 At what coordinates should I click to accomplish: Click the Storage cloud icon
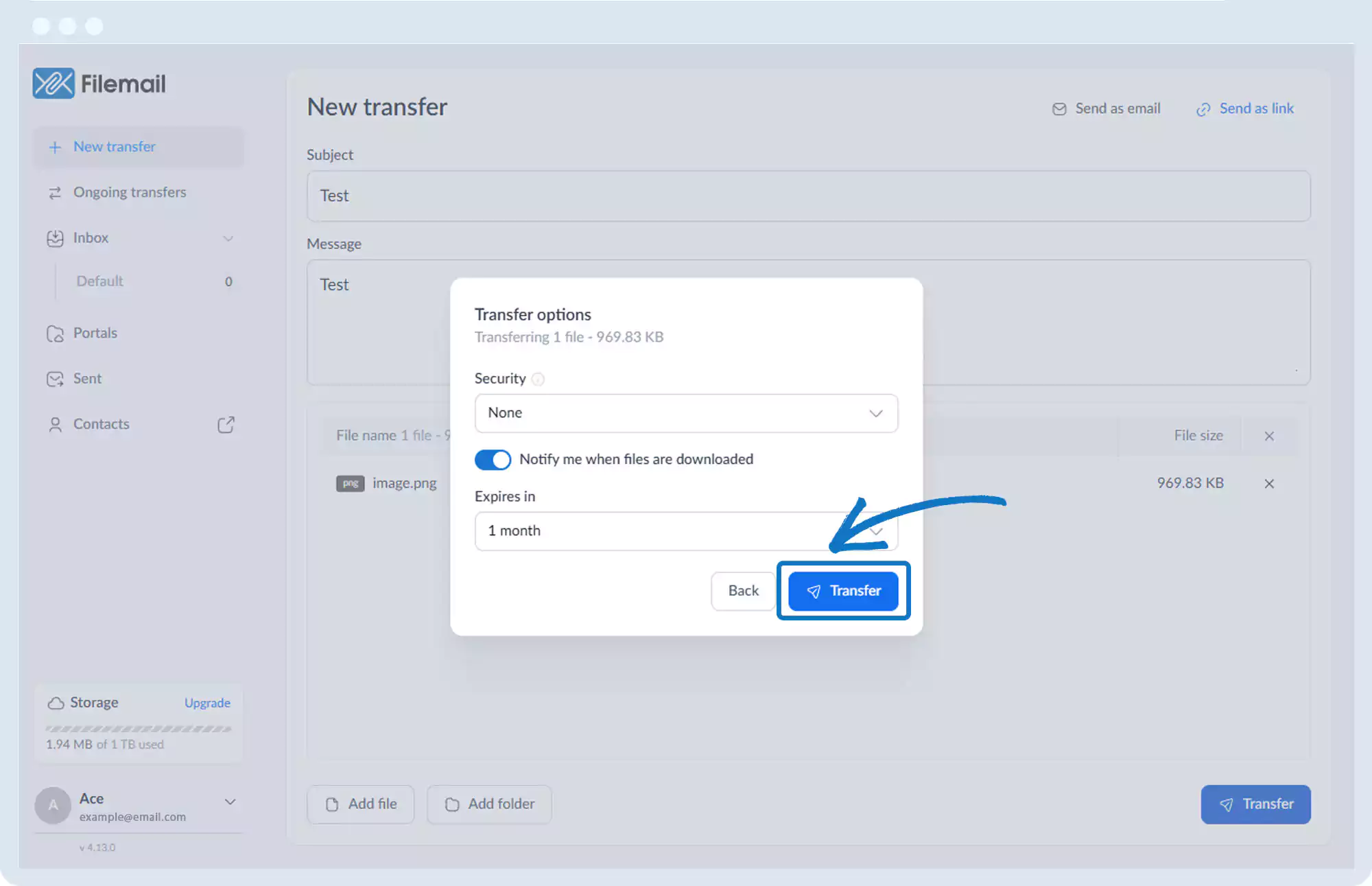56,703
